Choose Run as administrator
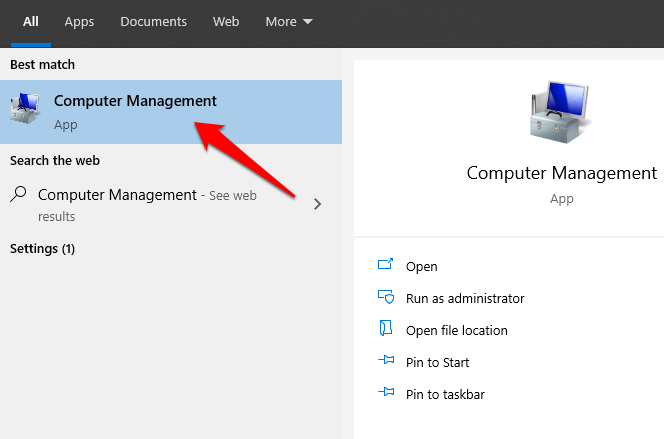 465,298
